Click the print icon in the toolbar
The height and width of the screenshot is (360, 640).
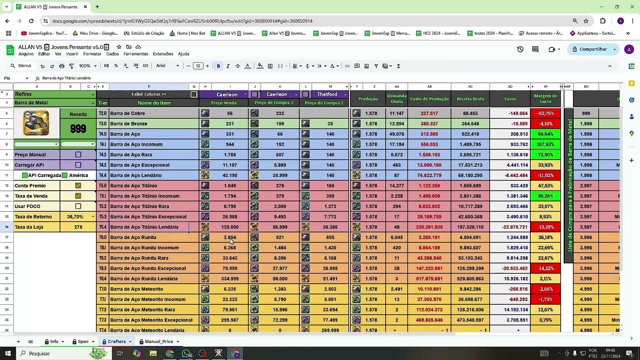pos(62,66)
